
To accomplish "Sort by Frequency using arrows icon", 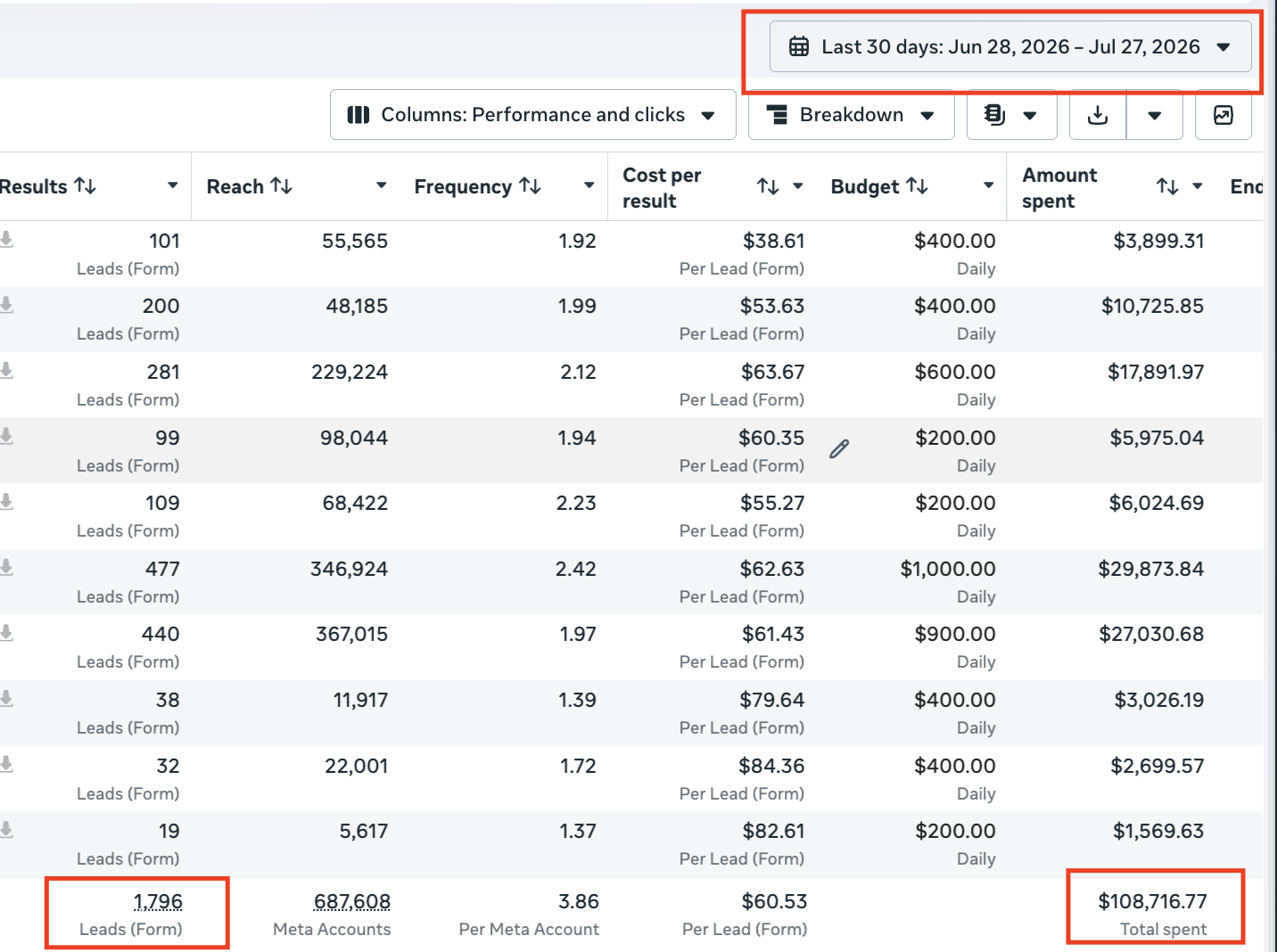I will point(531,185).
